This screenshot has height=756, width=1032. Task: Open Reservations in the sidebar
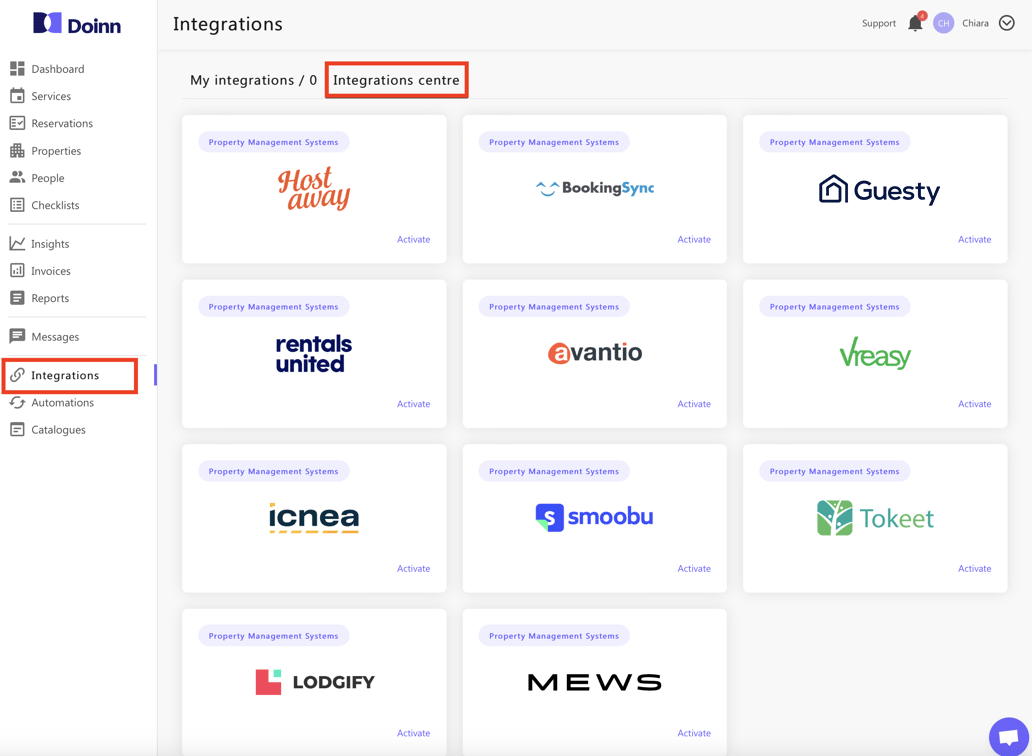click(x=61, y=124)
